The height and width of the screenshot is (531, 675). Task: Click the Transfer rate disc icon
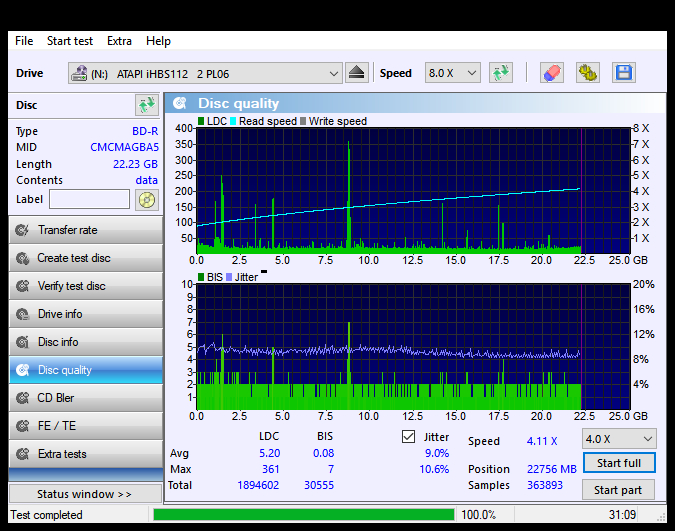click(22, 230)
